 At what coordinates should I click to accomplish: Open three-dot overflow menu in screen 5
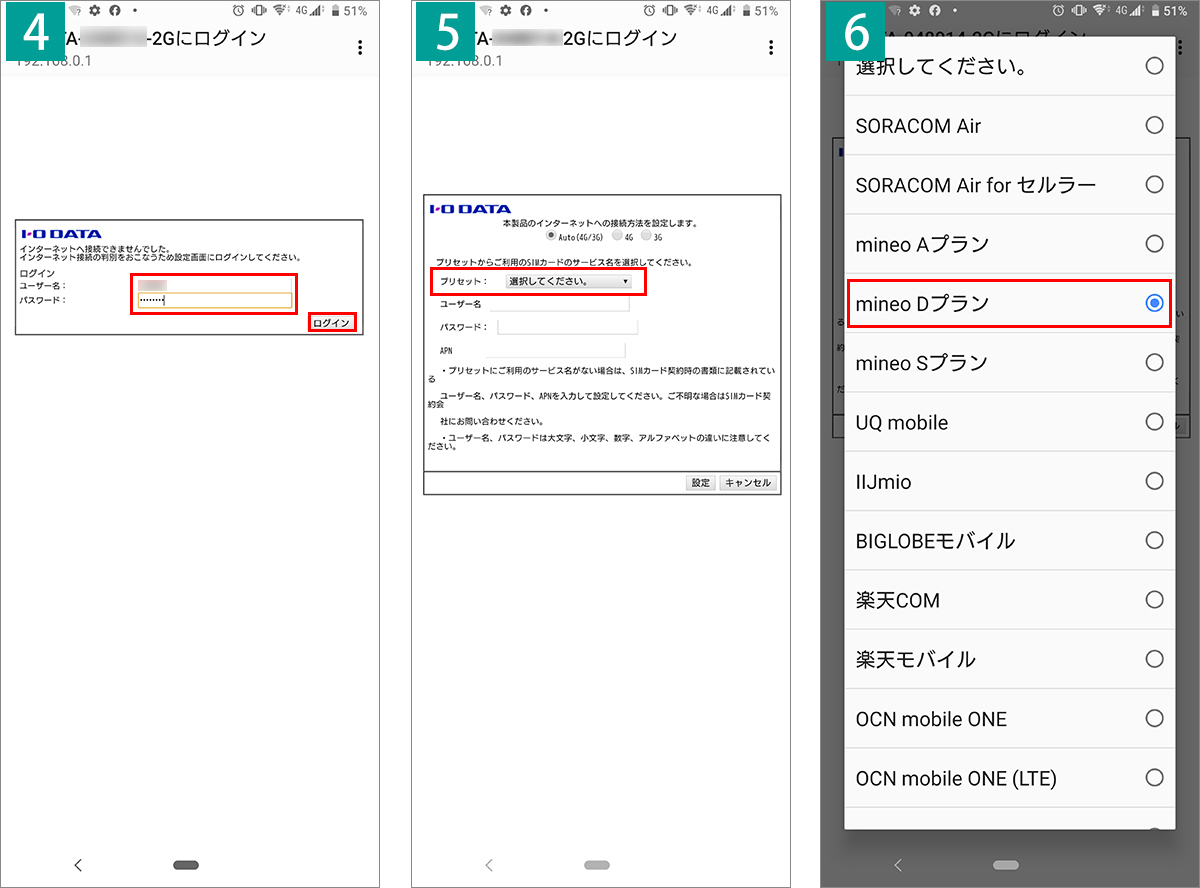pyautogui.click(x=770, y=48)
